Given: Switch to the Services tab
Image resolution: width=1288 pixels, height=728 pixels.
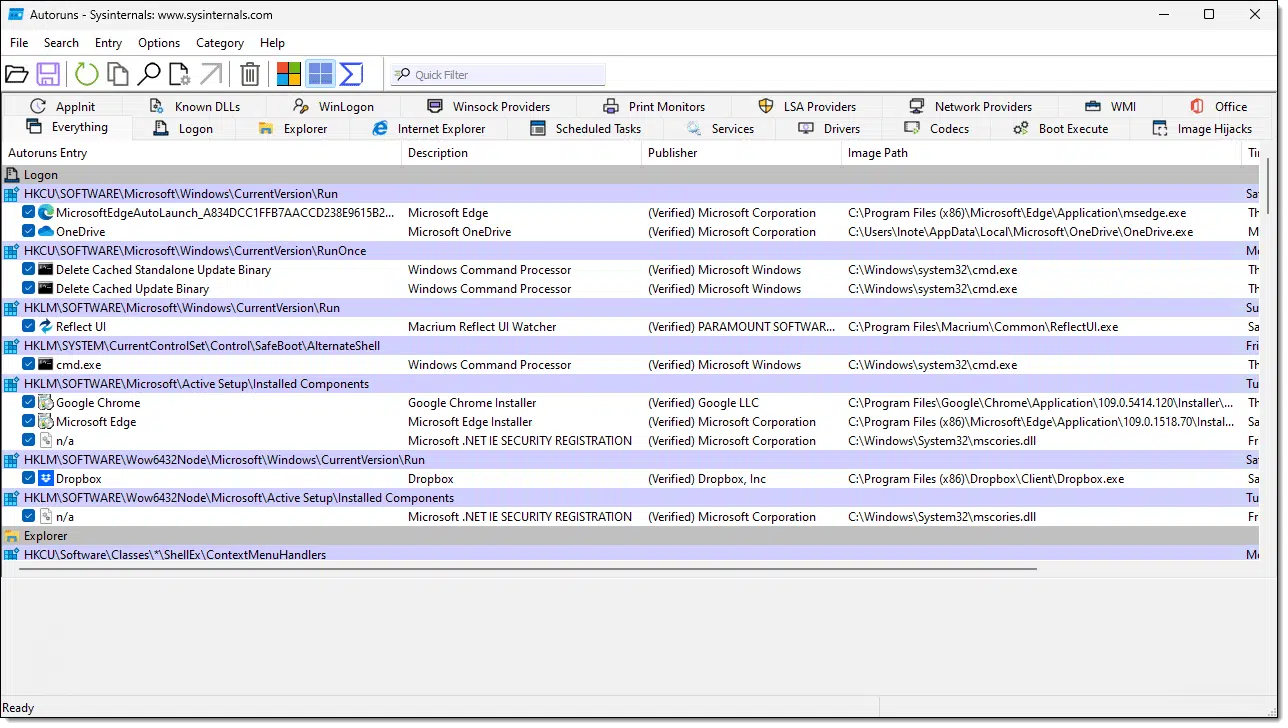Looking at the screenshot, I should (720, 128).
